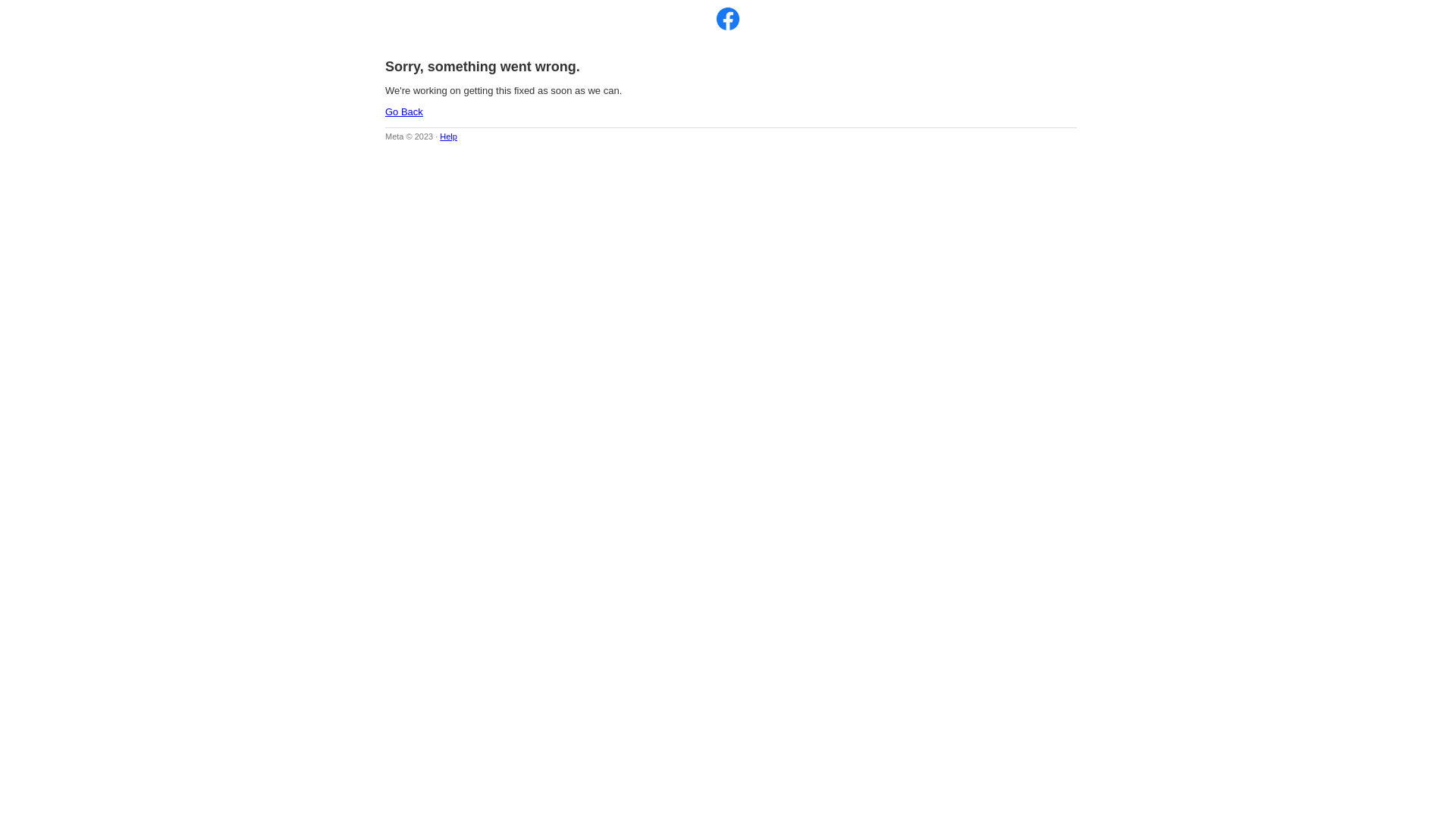Open Facebook home via the blue logo
Screen dimensions: 1456x819
pyautogui.click(x=728, y=19)
